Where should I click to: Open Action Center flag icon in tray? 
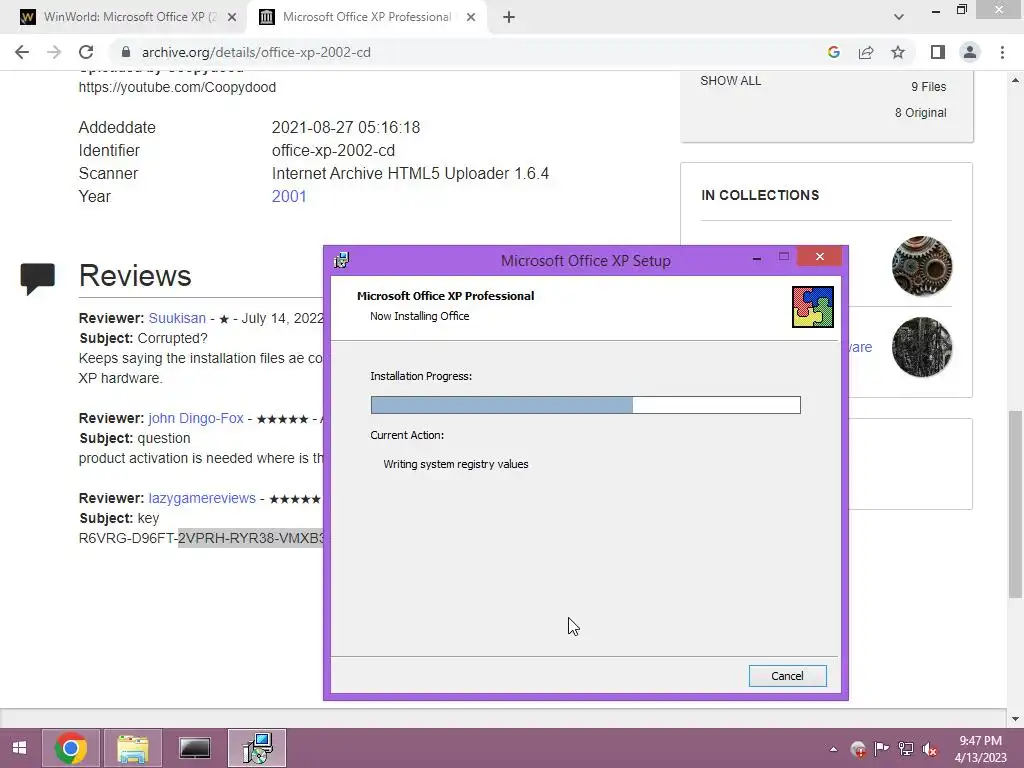(x=882, y=749)
